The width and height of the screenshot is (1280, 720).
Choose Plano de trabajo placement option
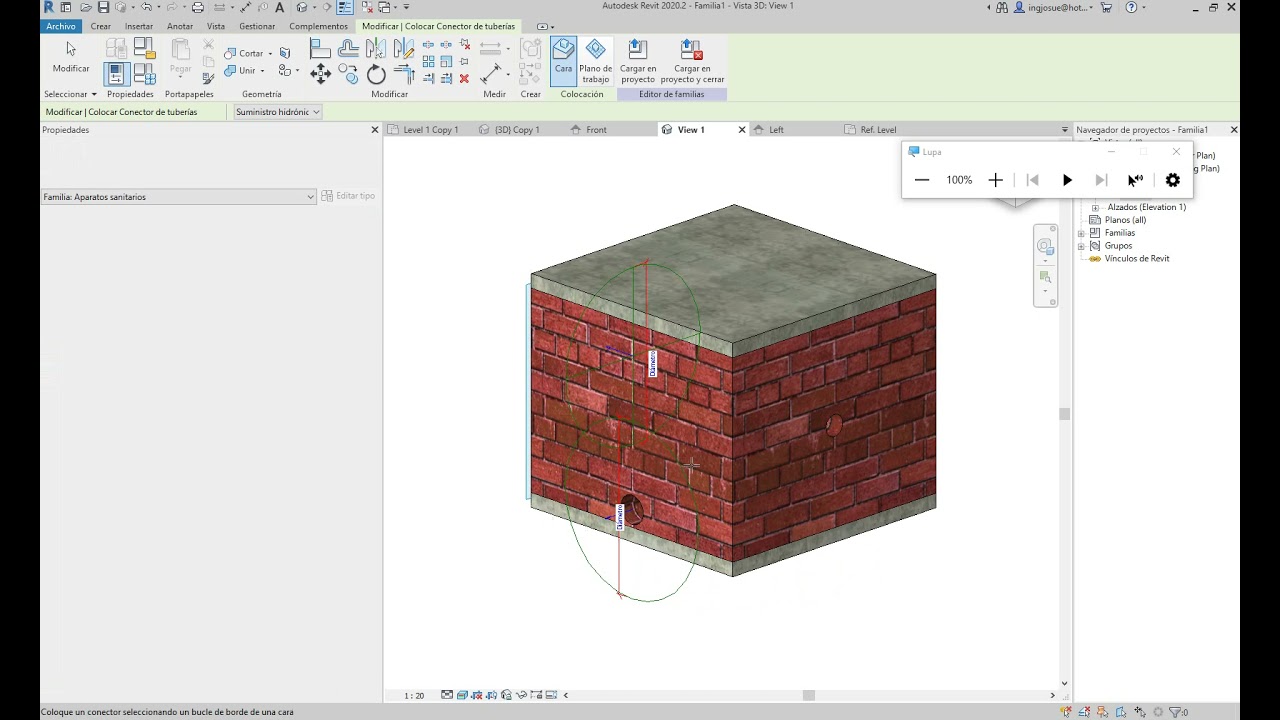[595, 60]
